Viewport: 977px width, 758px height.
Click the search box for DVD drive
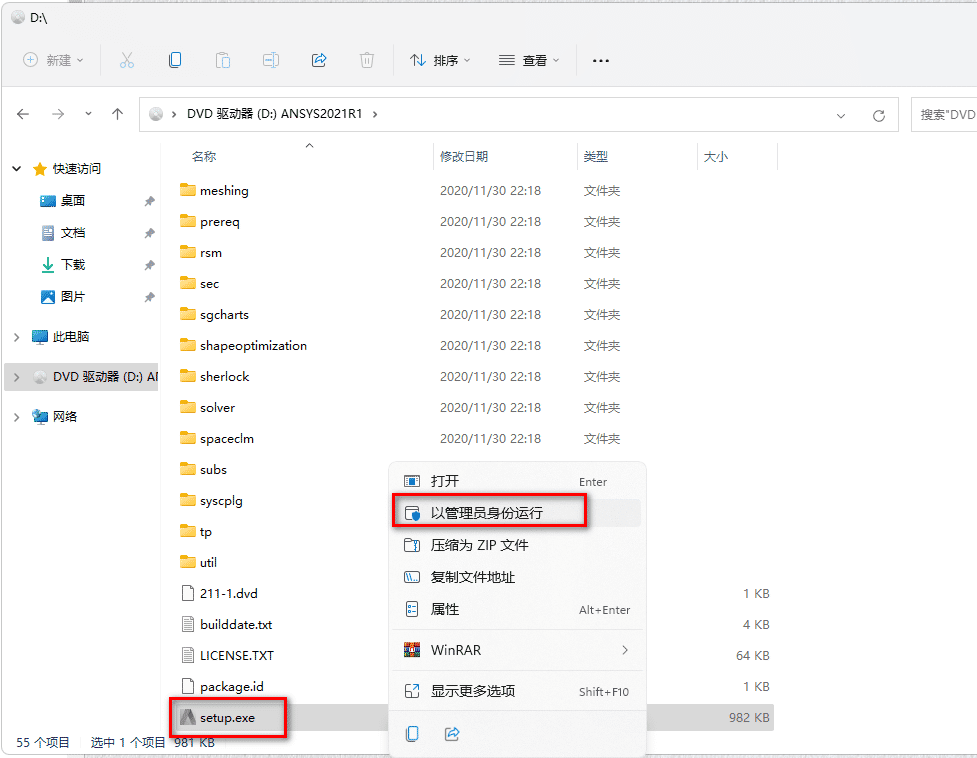coord(946,115)
